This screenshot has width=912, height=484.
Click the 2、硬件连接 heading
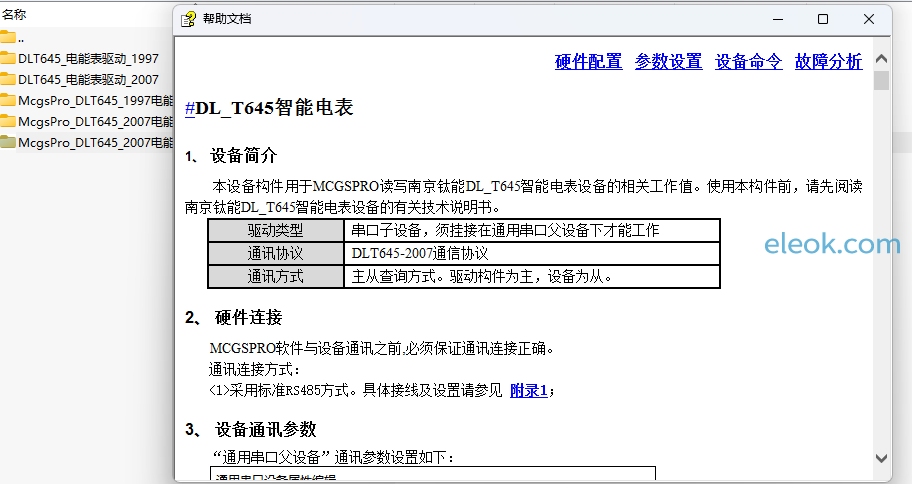tap(234, 318)
